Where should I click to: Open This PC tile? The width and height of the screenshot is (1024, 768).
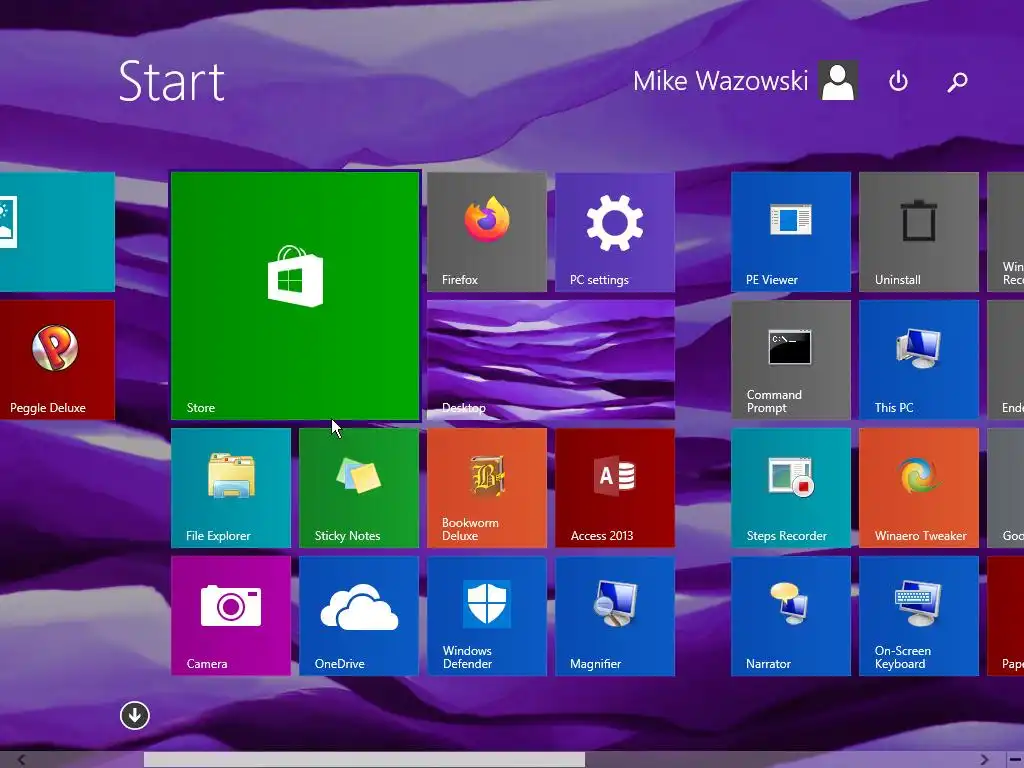[x=919, y=360]
